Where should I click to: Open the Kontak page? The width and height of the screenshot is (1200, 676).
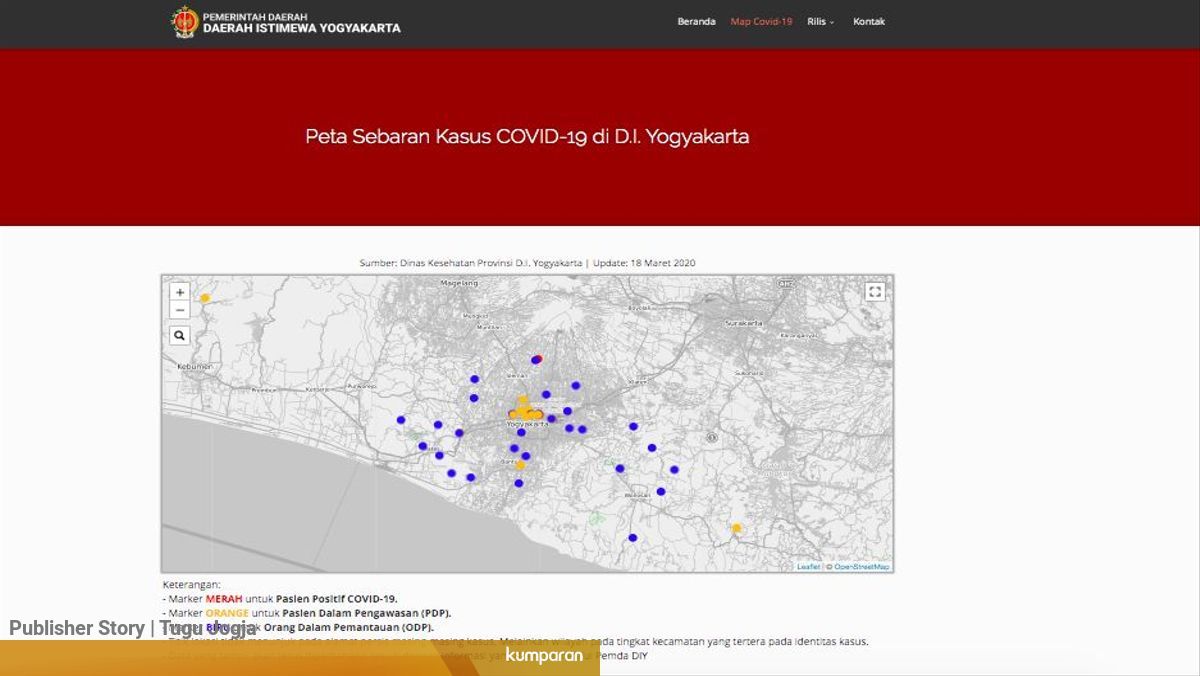pyautogui.click(x=868, y=22)
